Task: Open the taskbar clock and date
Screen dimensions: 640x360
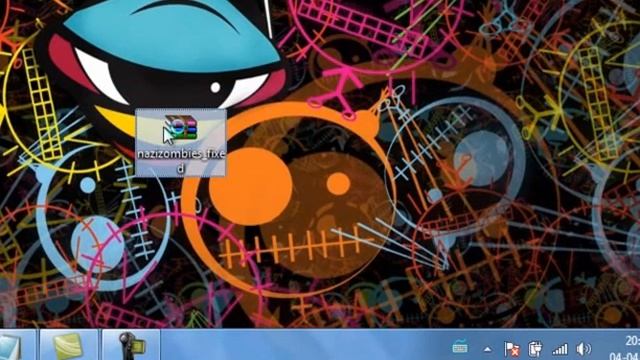Action: (x=625, y=347)
